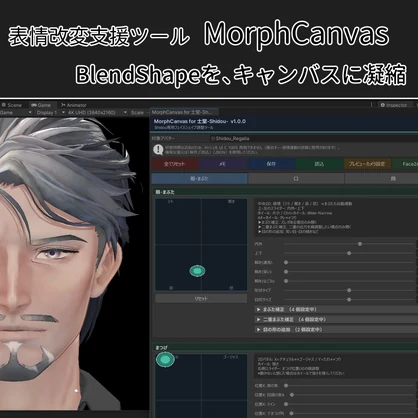Click the green 読込 load button
Viewport: 418px width, 418px height.
click(319, 164)
